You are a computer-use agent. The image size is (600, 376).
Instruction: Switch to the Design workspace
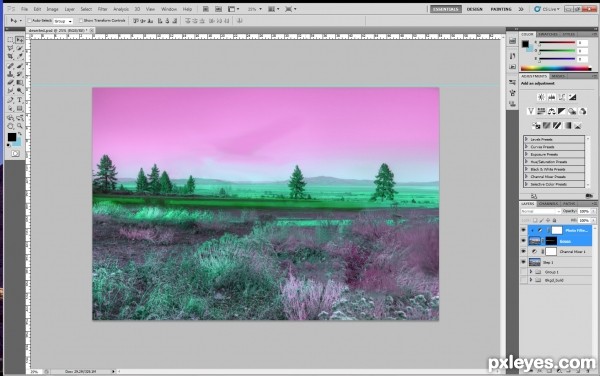pyautogui.click(x=474, y=9)
